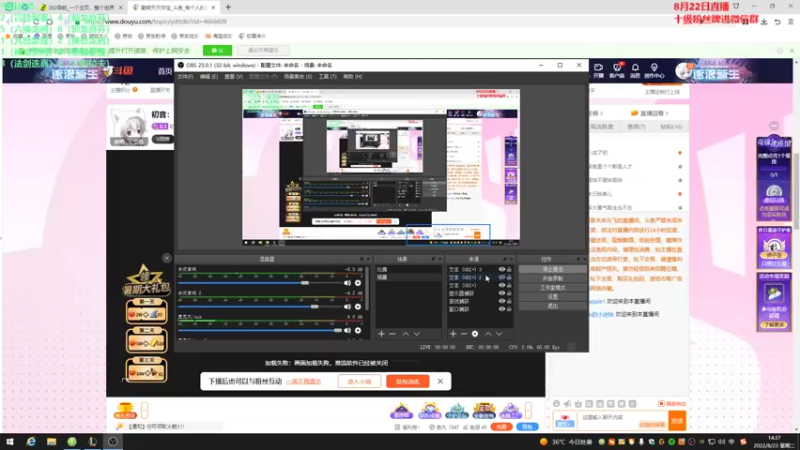The image size is (800, 450).
Task: Expand the 直播回看 section arrow
Action: (x=667, y=113)
